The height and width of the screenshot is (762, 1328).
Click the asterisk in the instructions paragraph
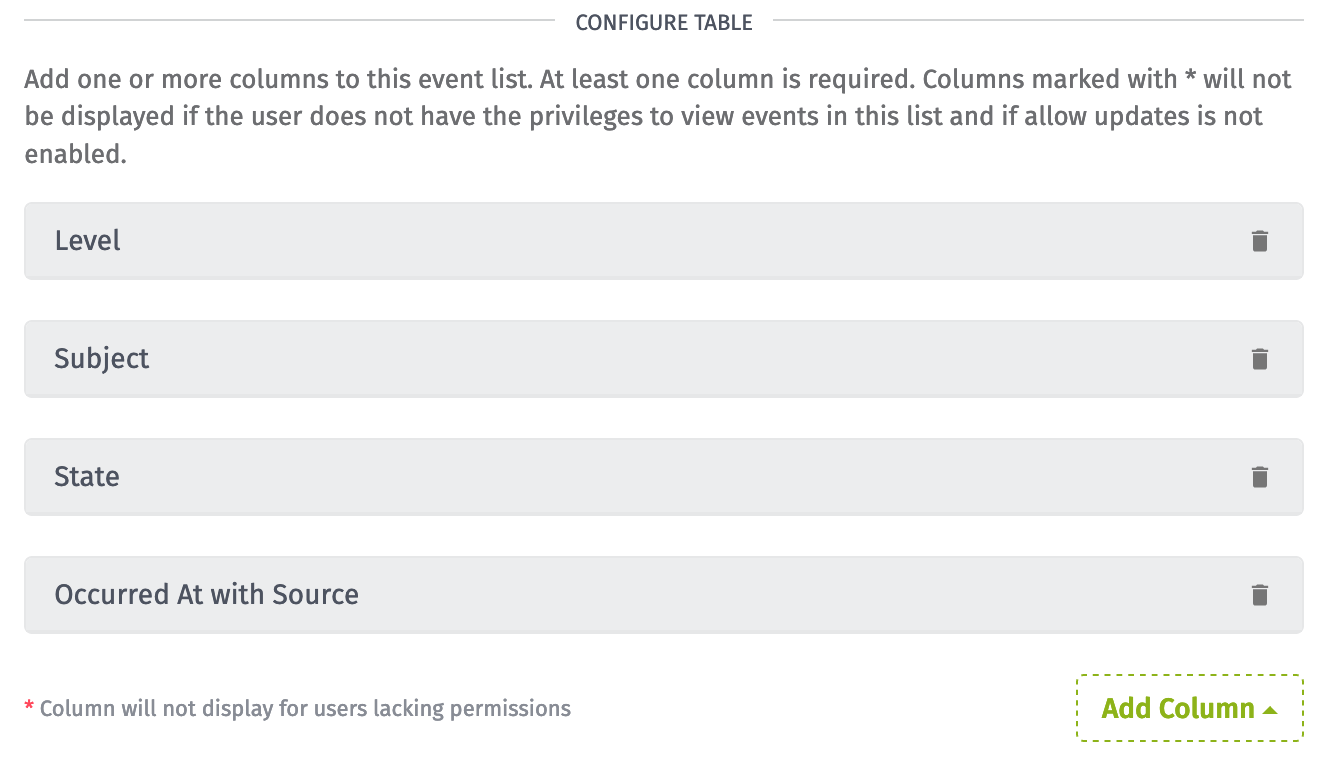click(1190, 77)
